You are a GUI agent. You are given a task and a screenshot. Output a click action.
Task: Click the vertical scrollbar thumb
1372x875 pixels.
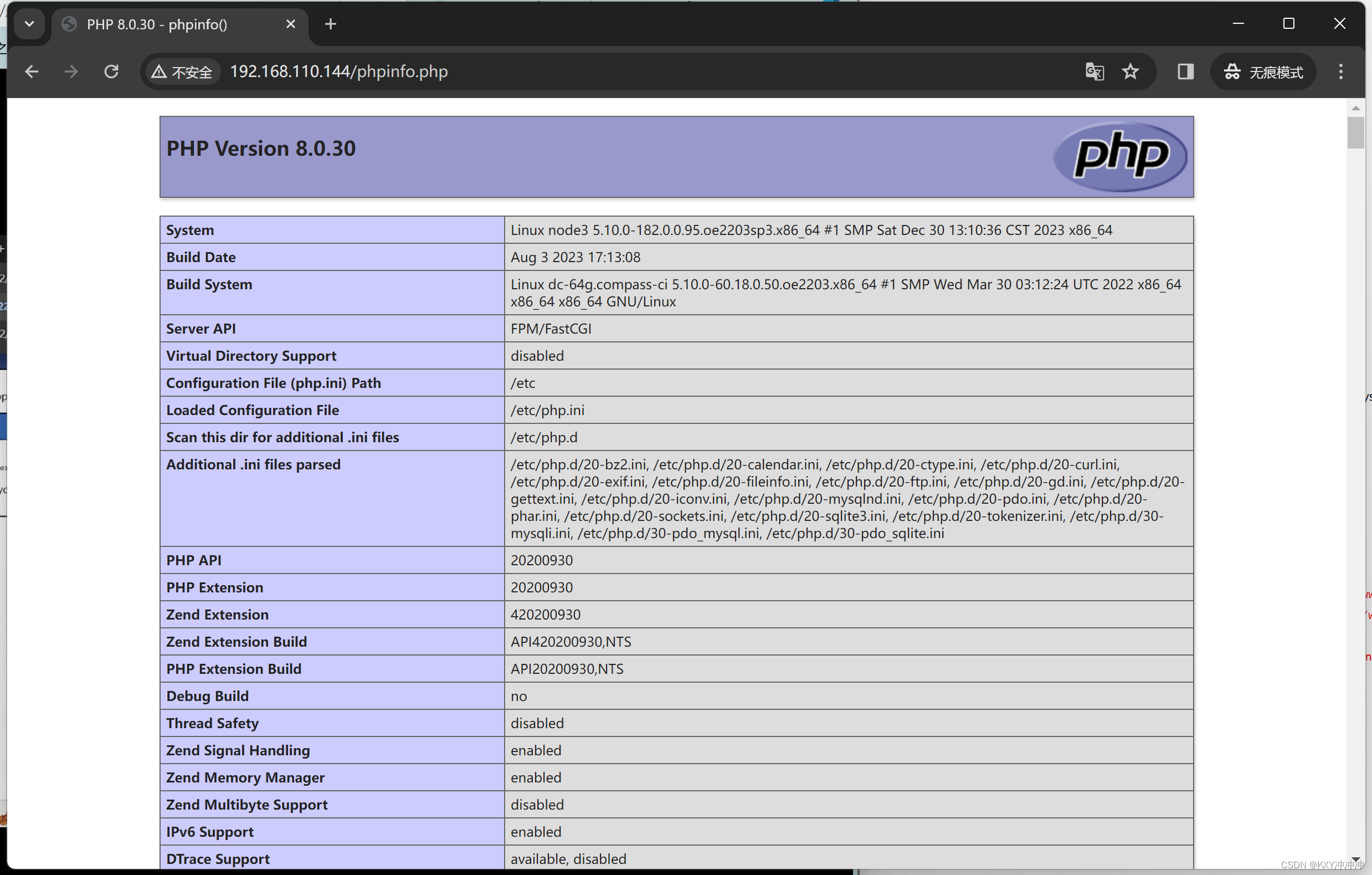pyautogui.click(x=1355, y=132)
